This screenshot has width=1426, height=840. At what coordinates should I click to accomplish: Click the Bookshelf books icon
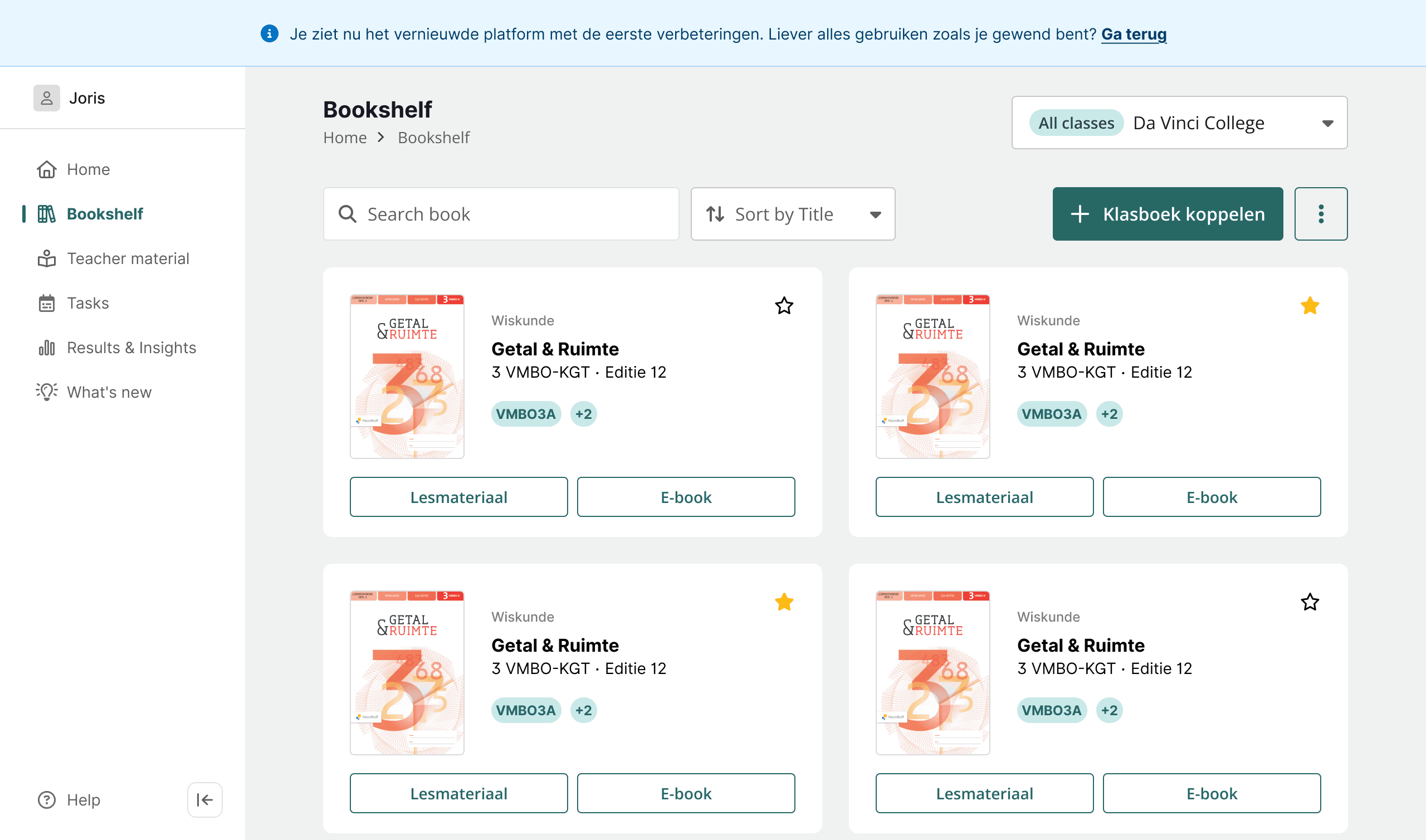pos(46,214)
